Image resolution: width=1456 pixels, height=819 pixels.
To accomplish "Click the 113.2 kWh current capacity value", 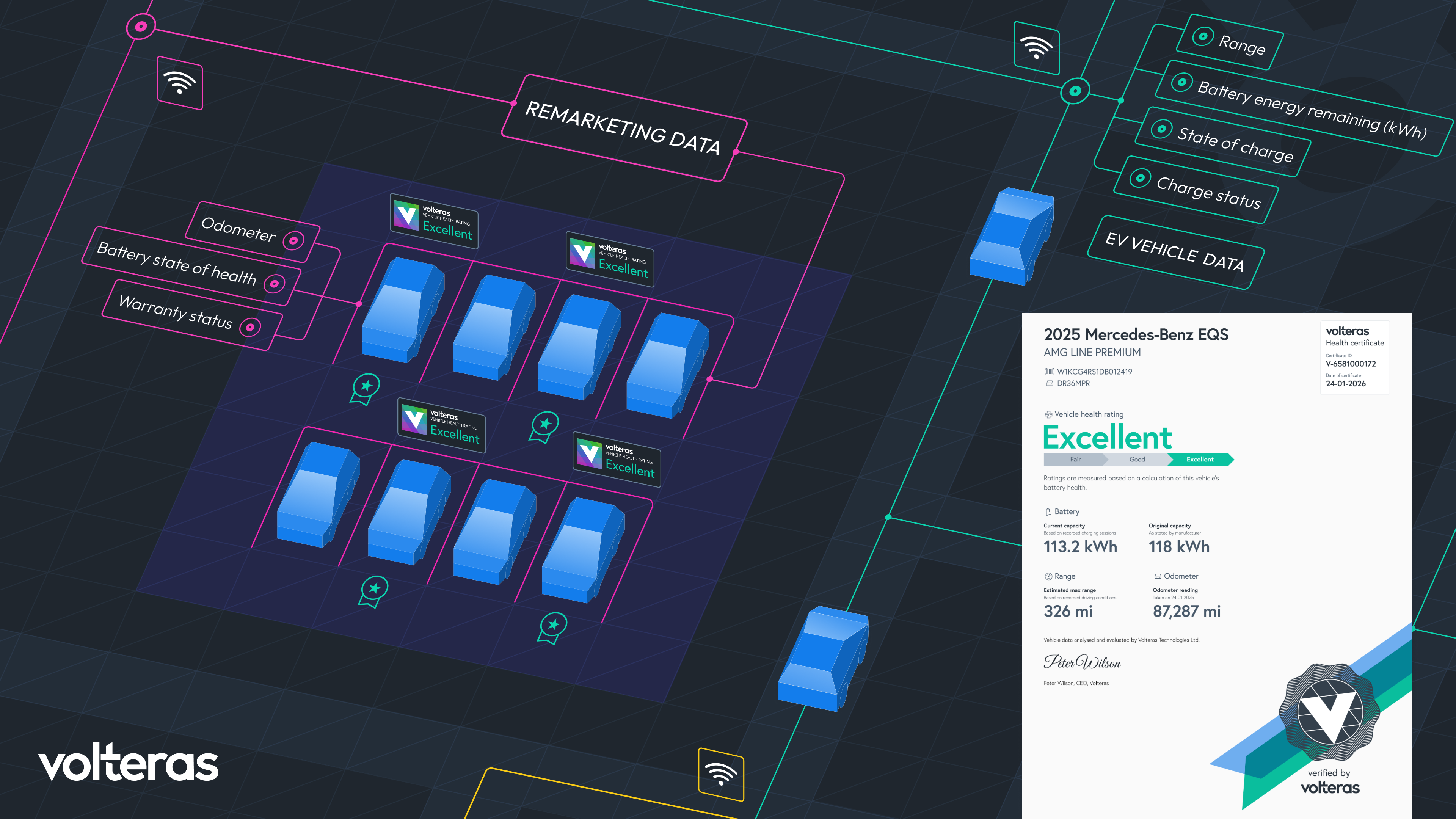I will 1080,546.
